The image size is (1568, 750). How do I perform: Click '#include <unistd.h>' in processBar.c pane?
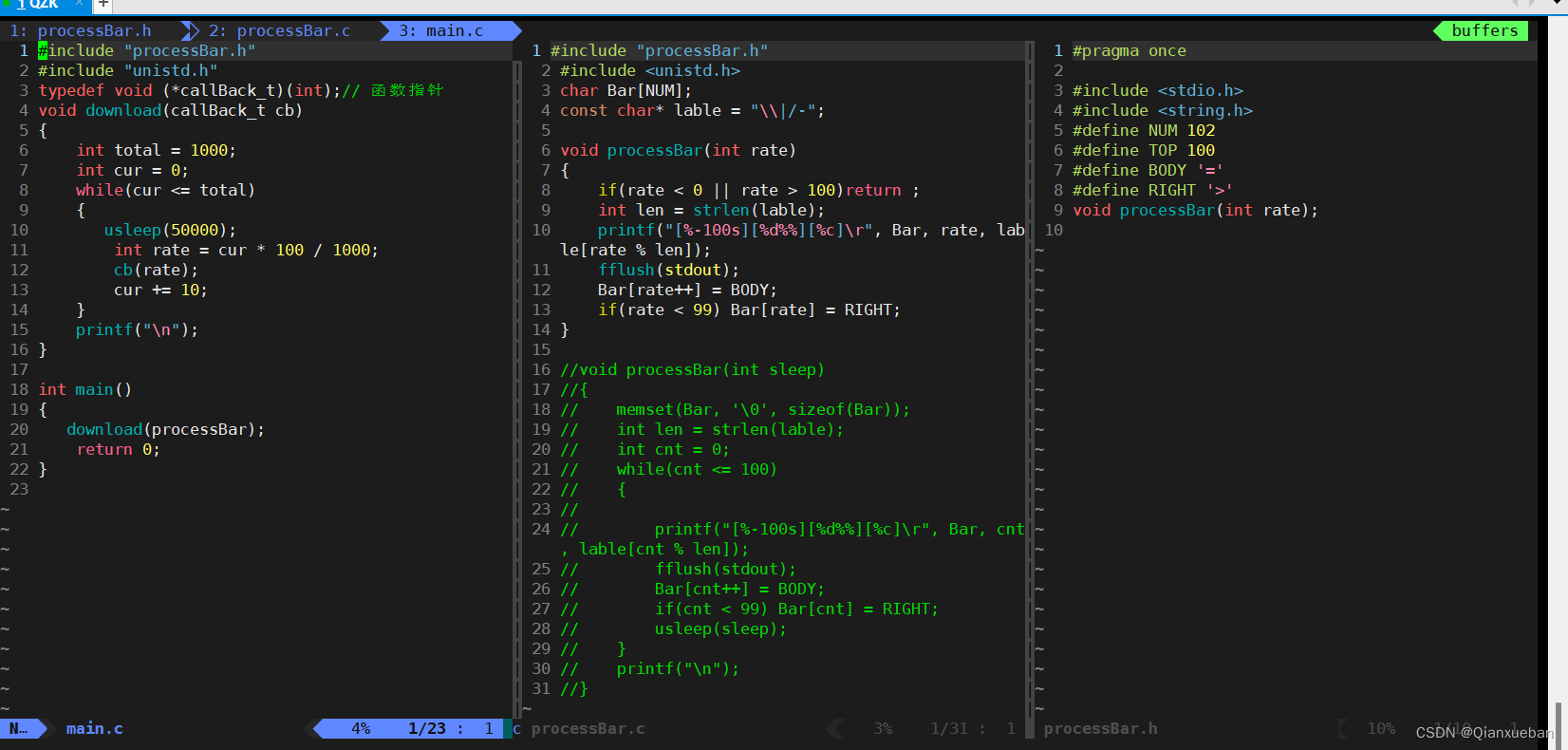pos(650,70)
